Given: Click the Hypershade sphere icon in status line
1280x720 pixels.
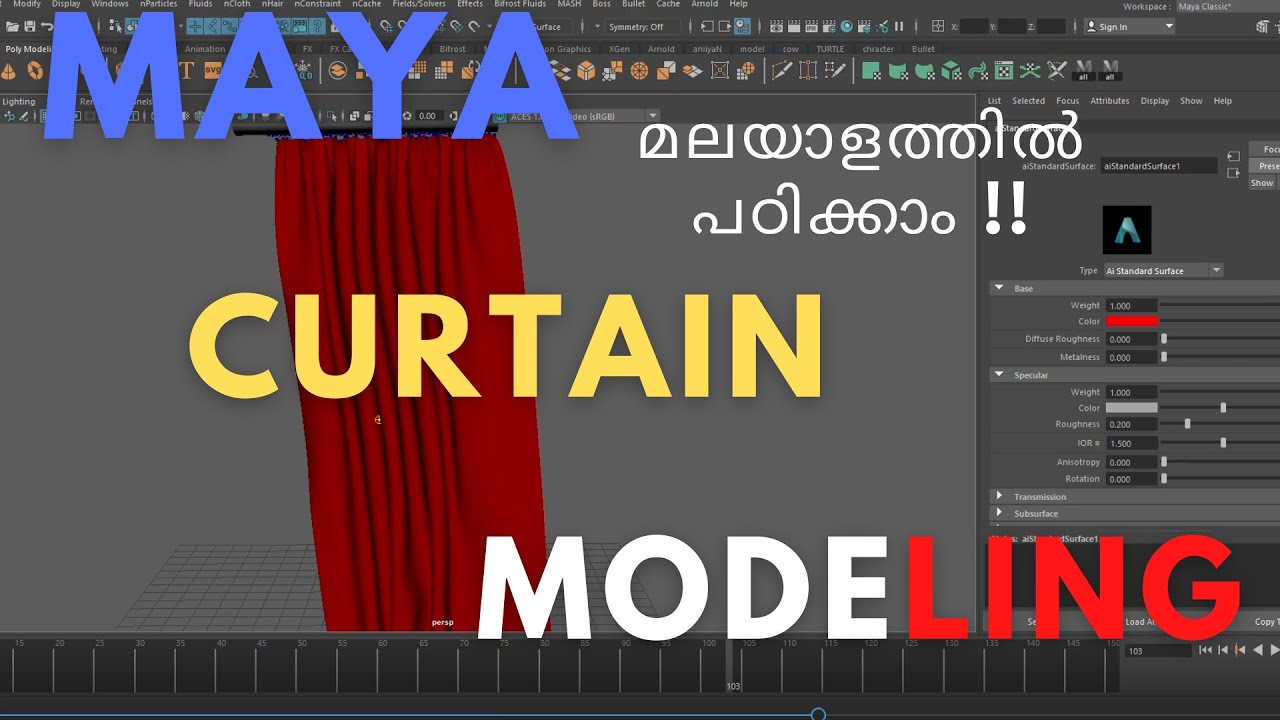Looking at the screenshot, I should pyautogui.click(x=847, y=26).
